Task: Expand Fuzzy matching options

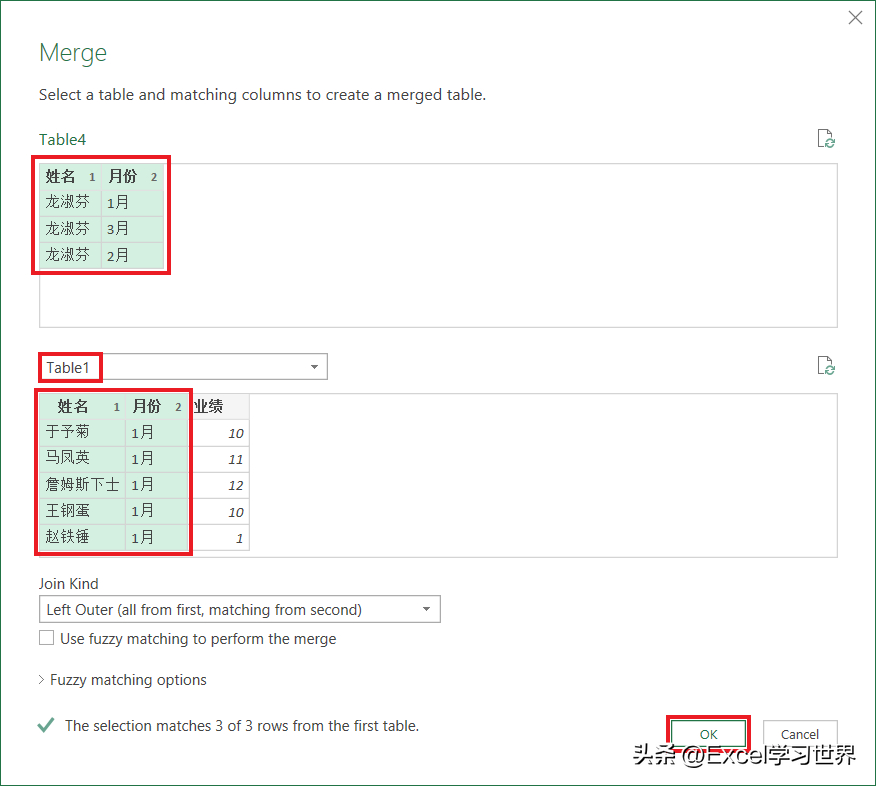Action: 123,680
